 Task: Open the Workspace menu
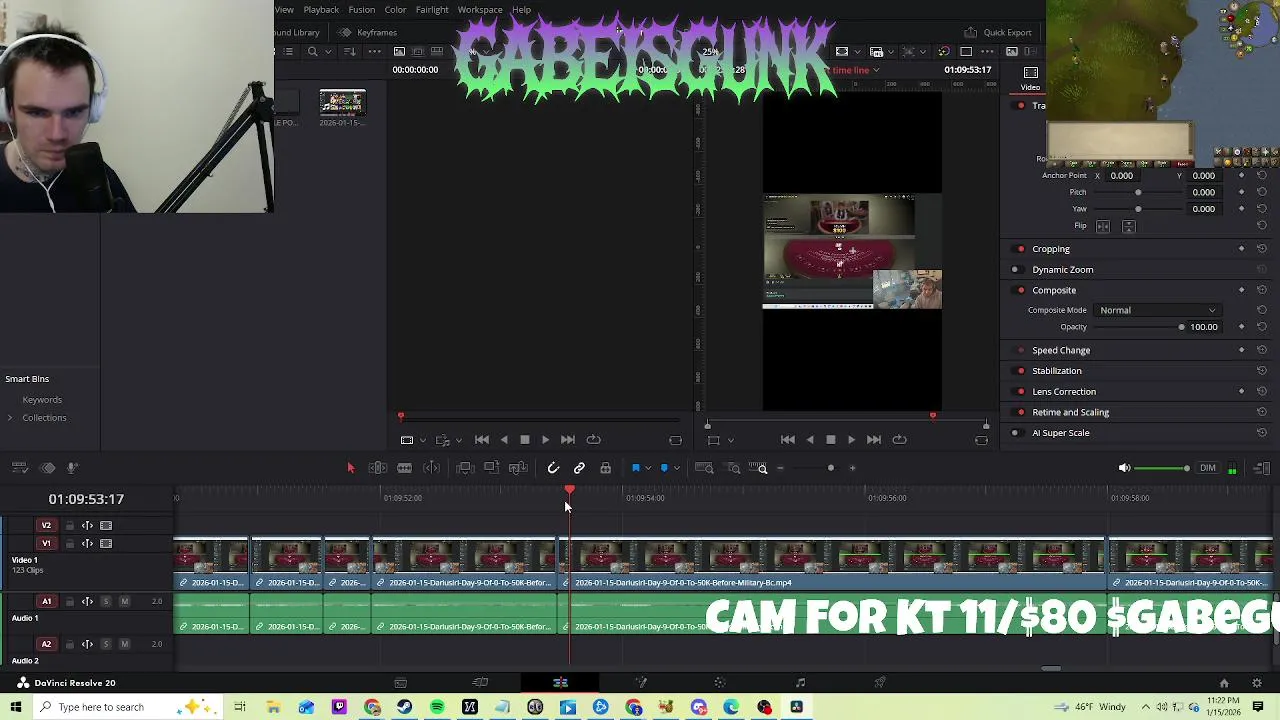(480, 10)
